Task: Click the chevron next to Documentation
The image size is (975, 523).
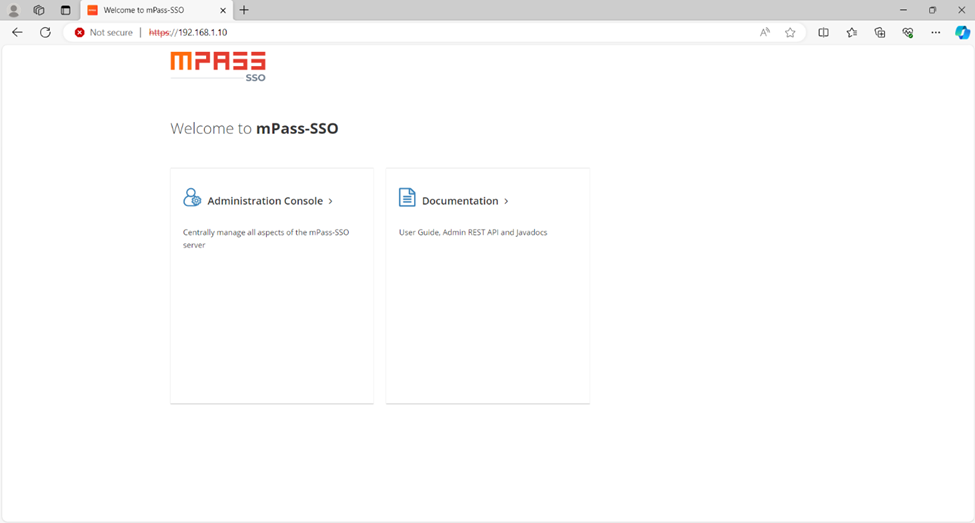Action: [x=506, y=201]
